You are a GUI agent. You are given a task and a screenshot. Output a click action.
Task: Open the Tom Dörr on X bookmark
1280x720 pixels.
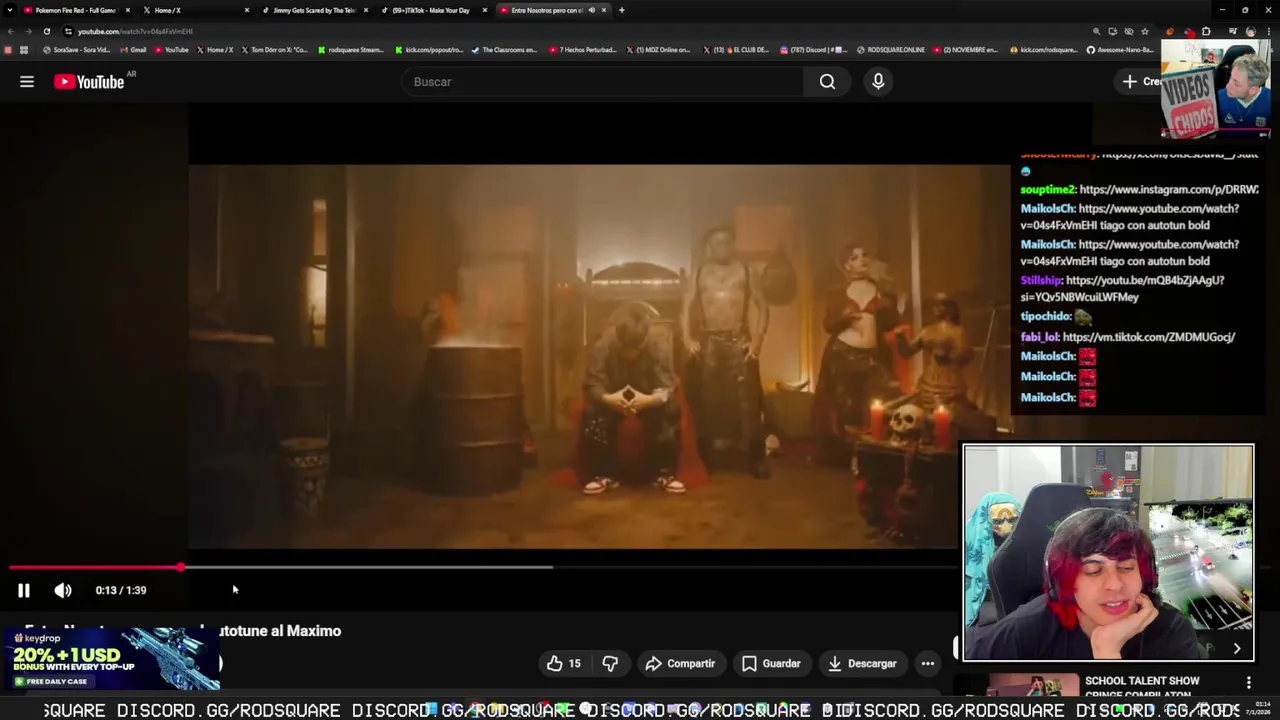click(275, 50)
